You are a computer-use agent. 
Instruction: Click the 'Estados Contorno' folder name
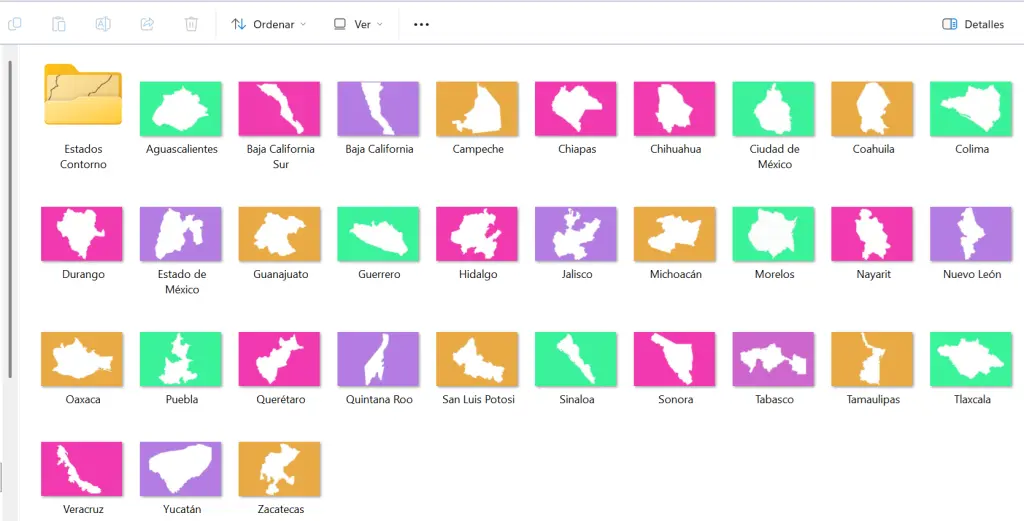(83, 157)
